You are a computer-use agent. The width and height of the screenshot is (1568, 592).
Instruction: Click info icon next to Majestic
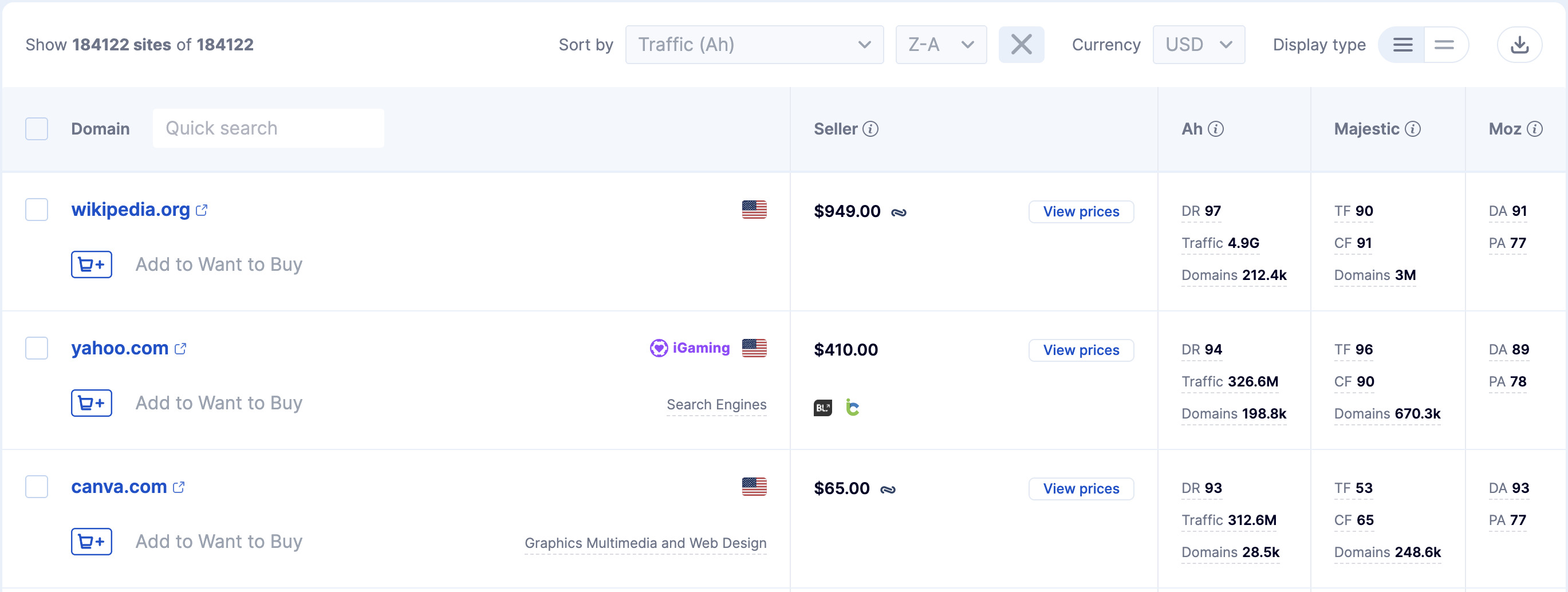point(1412,129)
